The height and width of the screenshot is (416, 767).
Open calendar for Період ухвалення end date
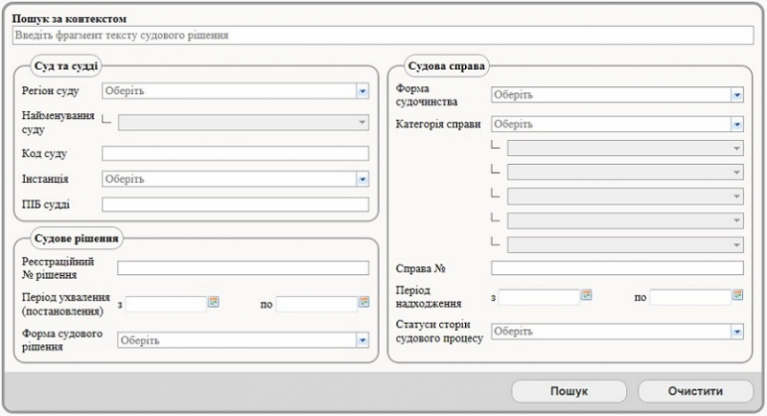[363, 302]
